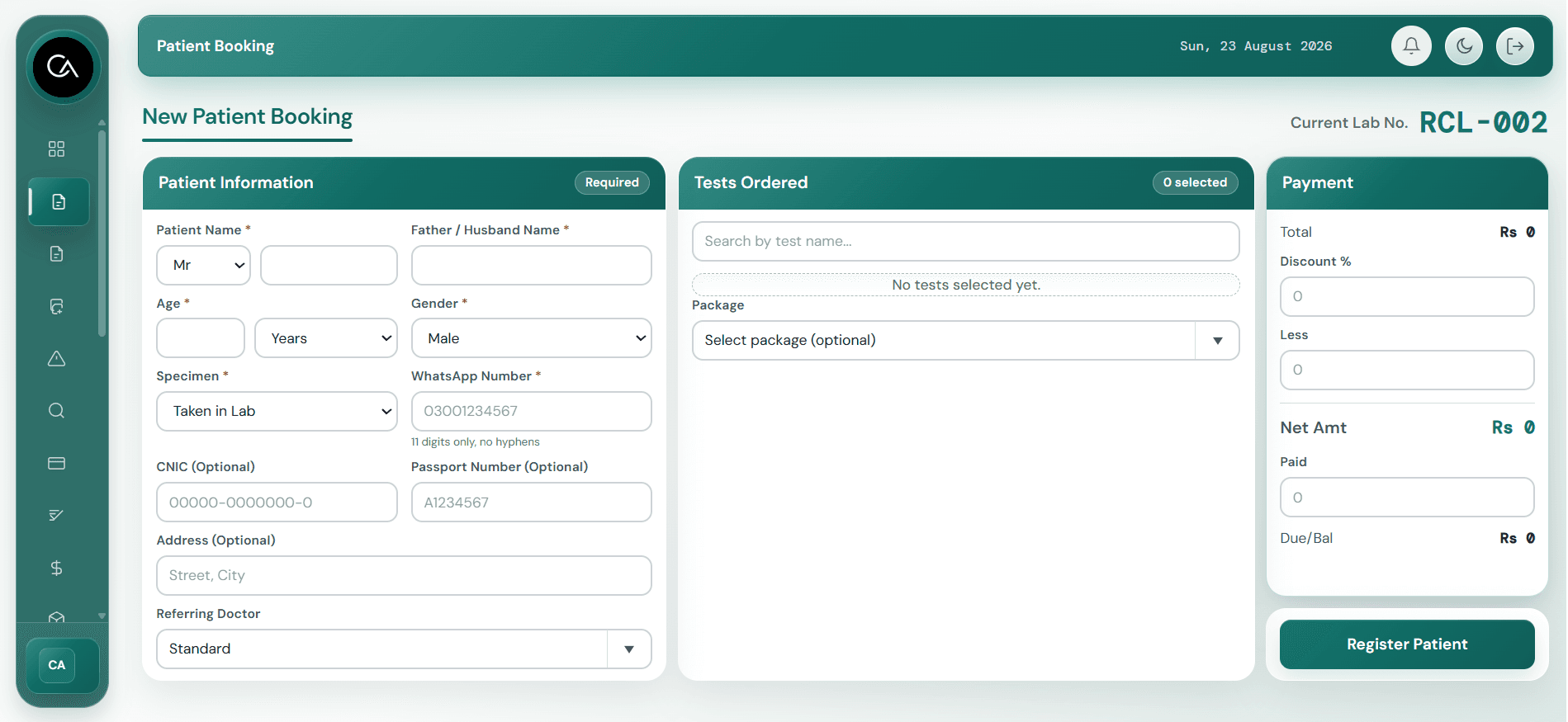Click the CA logo at sidebar top
This screenshot has height=722, width=1568.
point(63,67)
